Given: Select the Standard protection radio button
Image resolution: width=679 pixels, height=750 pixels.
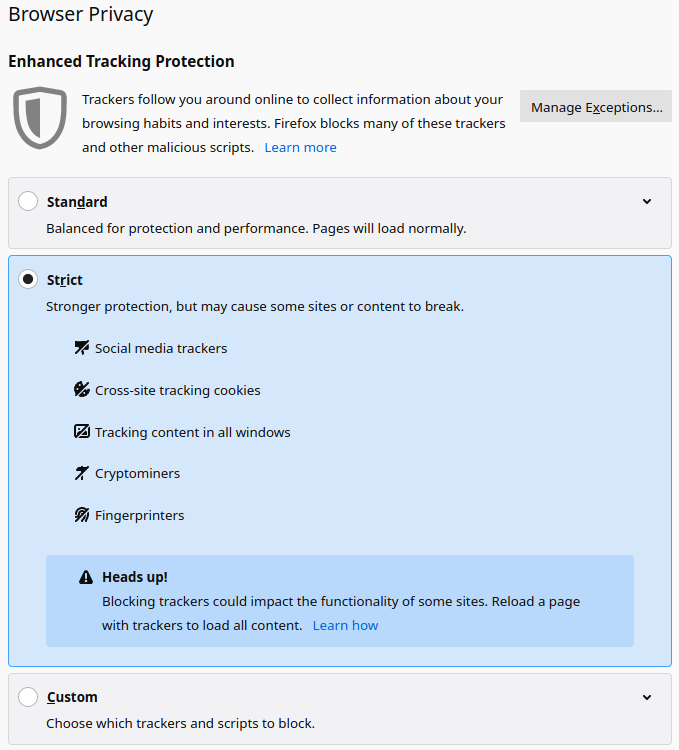Looking at the screenshot, I should pyautogui.click(x=28, y=201).
